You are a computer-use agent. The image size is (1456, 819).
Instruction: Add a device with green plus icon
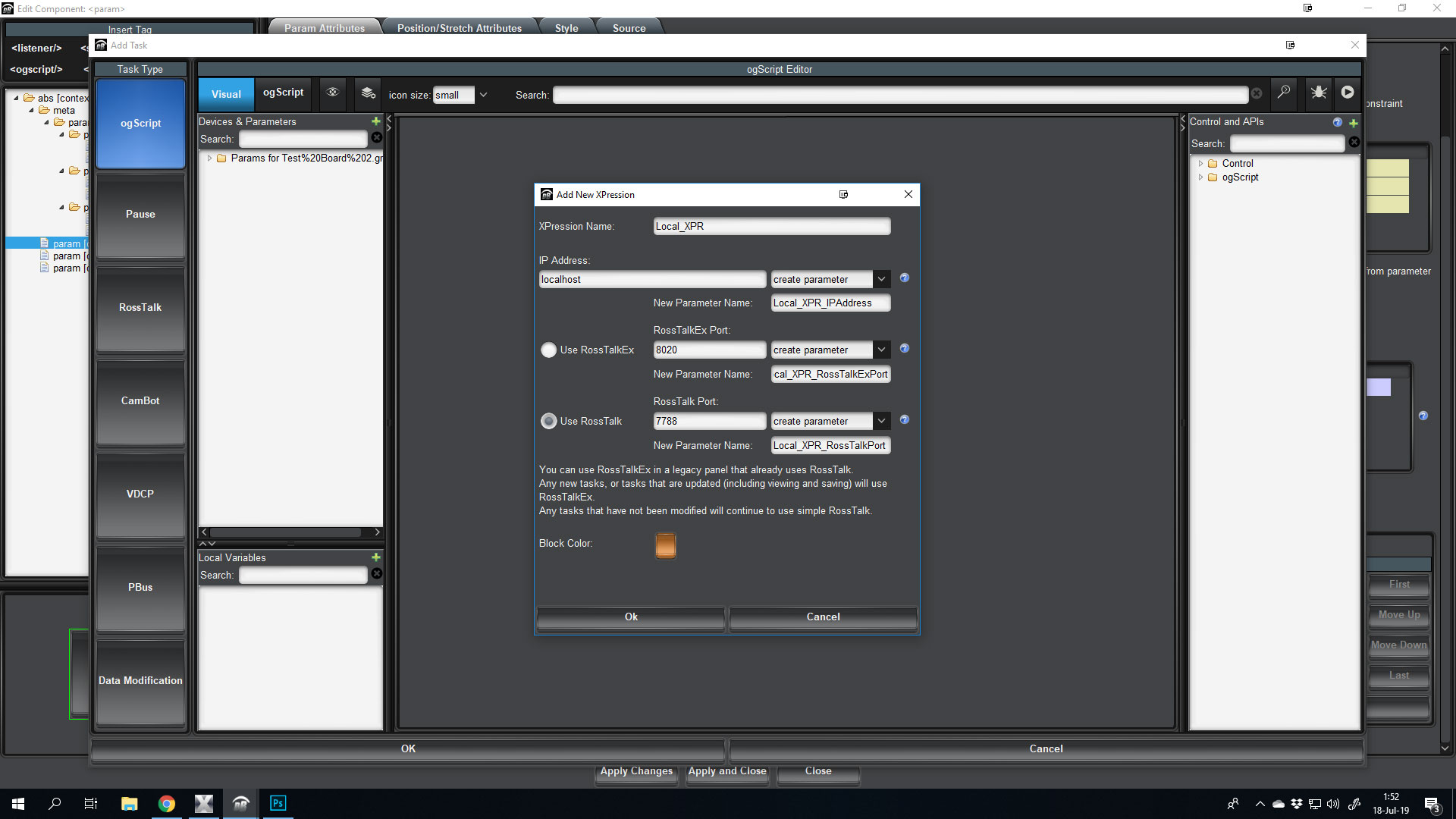click(x=375, y=121)
